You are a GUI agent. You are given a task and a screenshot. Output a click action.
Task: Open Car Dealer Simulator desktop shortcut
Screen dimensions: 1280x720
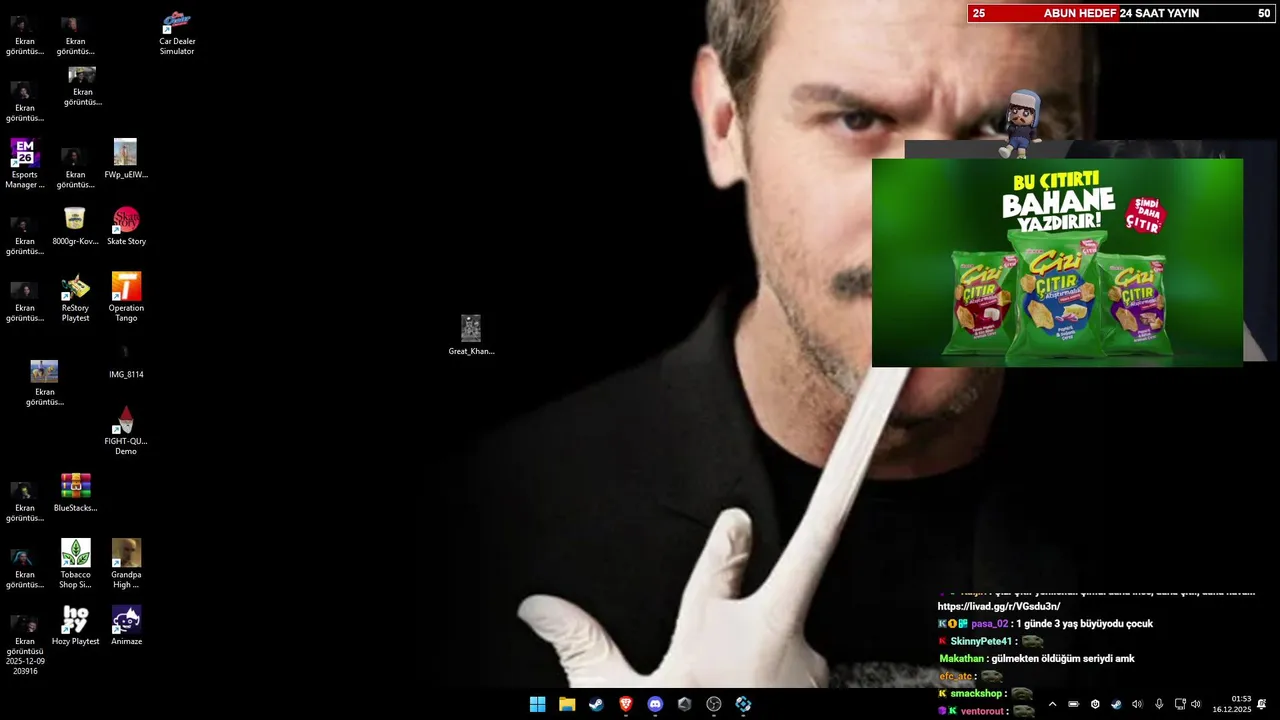pos(177,33)
